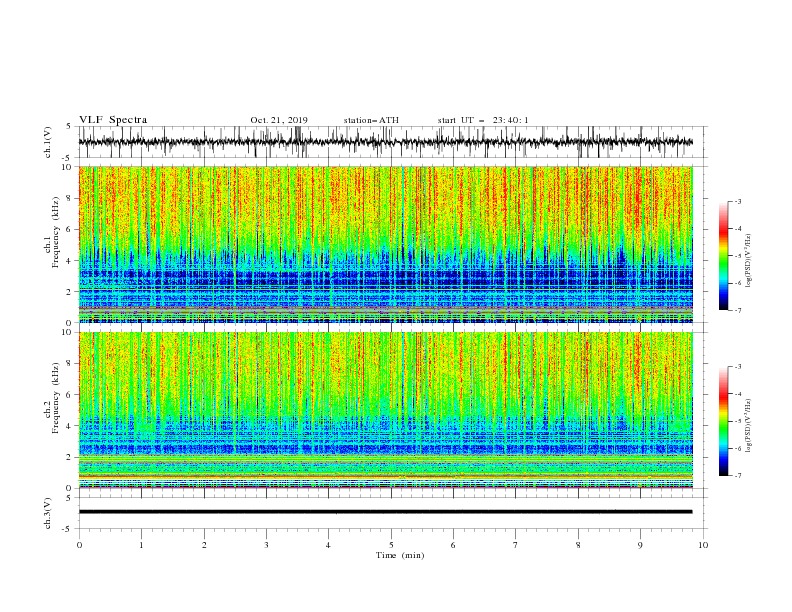Click the ch.2 spectrogram color scale bar
The width and height of the screenshot is (792, 612).
[723, 421]
